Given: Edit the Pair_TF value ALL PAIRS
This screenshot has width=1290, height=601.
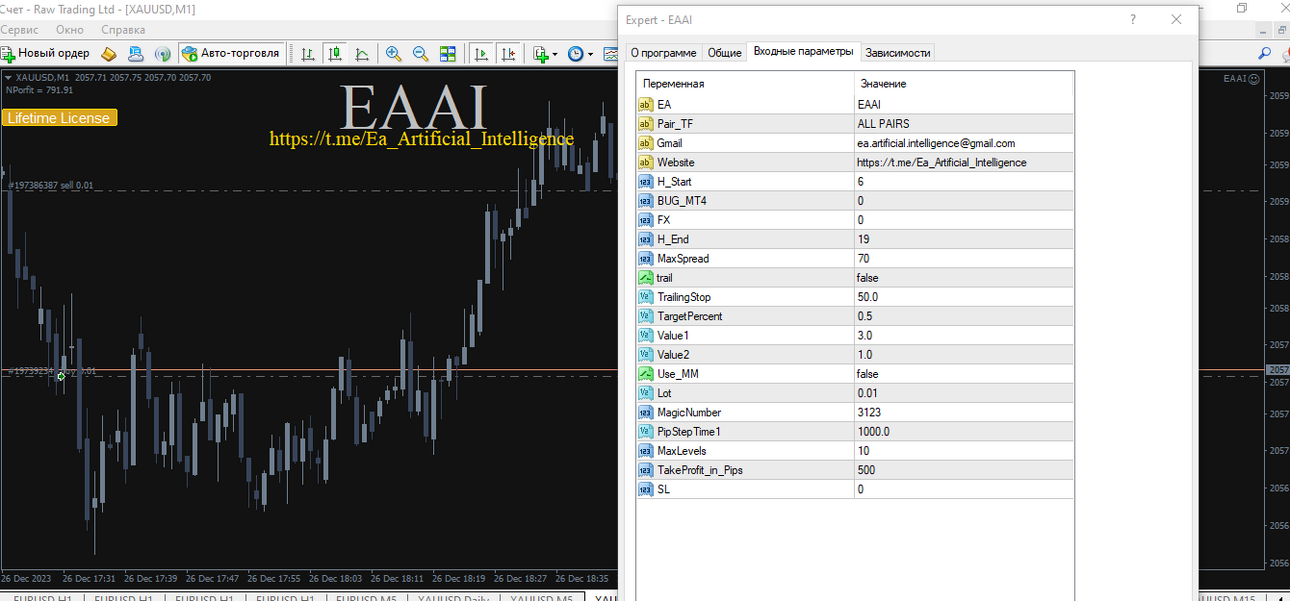Looking at the screenshot, I should pyautogui.click(x=964, y=123).
